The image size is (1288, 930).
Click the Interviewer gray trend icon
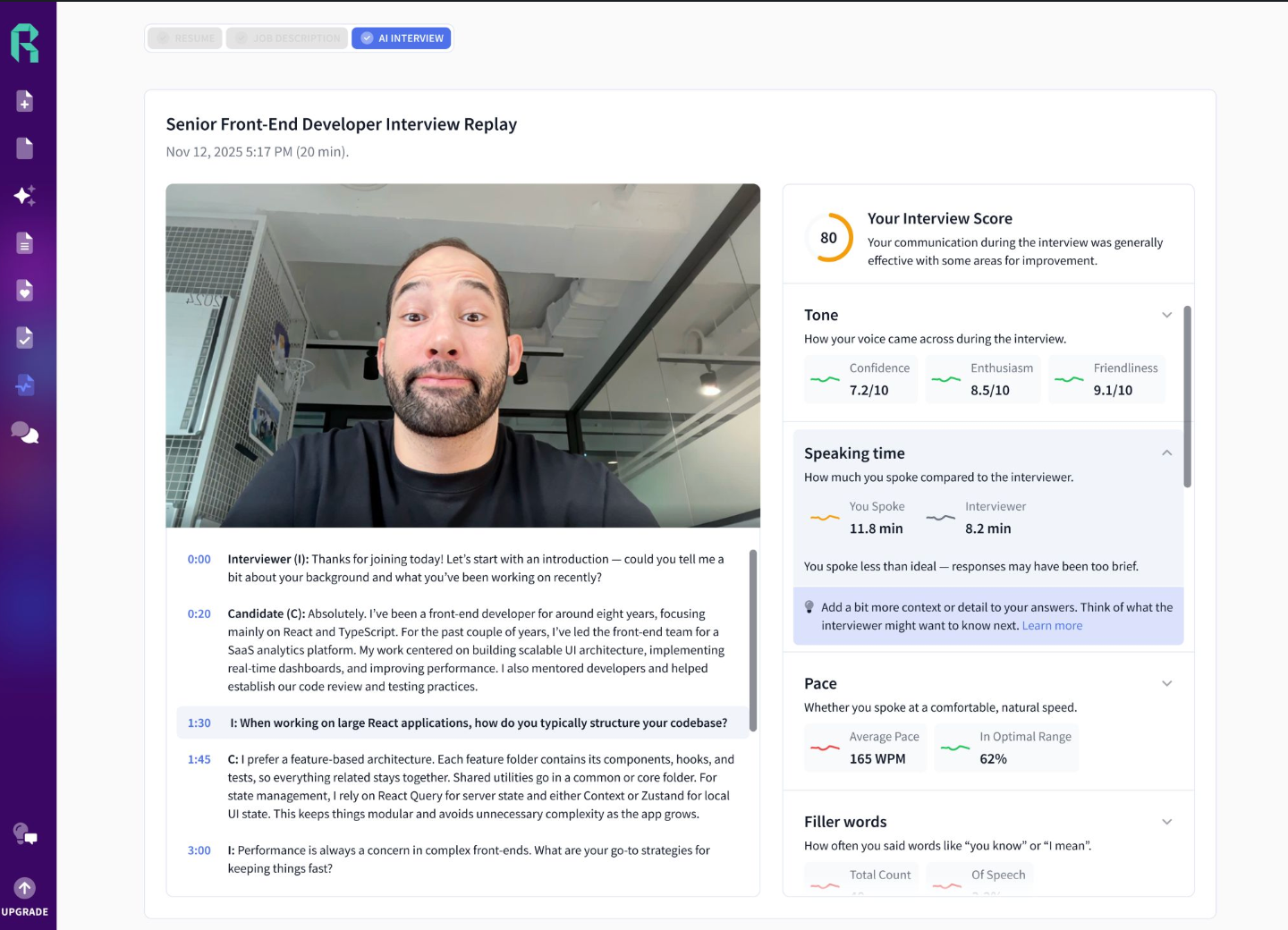click(941, 518)
